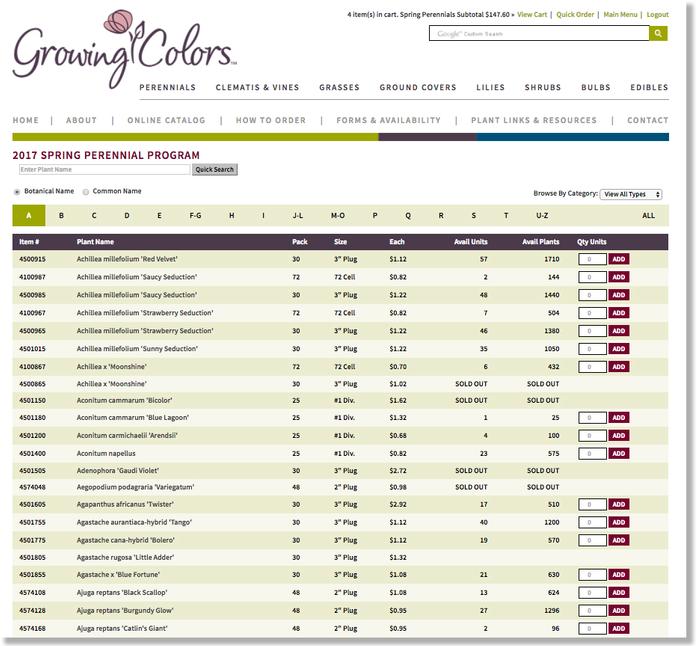Add Agapanthus africanus 'Twister' to cart
This screenshot has height=646, width=700.
(618, 504)
